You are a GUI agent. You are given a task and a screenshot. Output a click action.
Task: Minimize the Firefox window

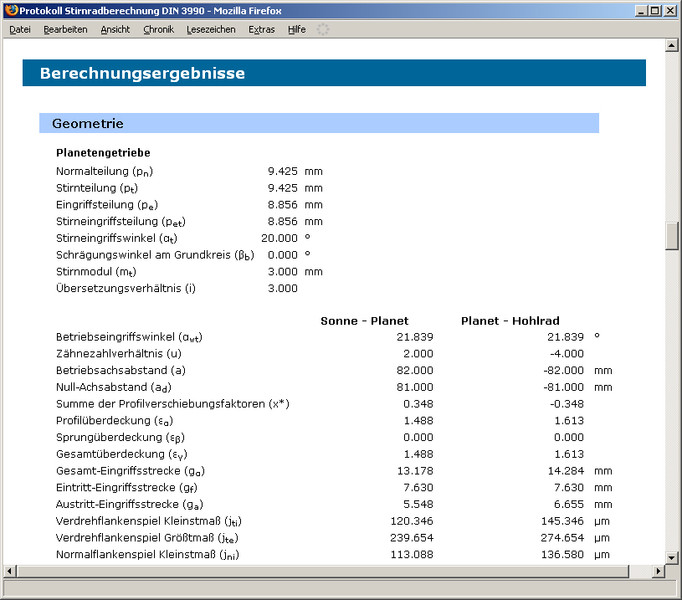pos(638,10)
